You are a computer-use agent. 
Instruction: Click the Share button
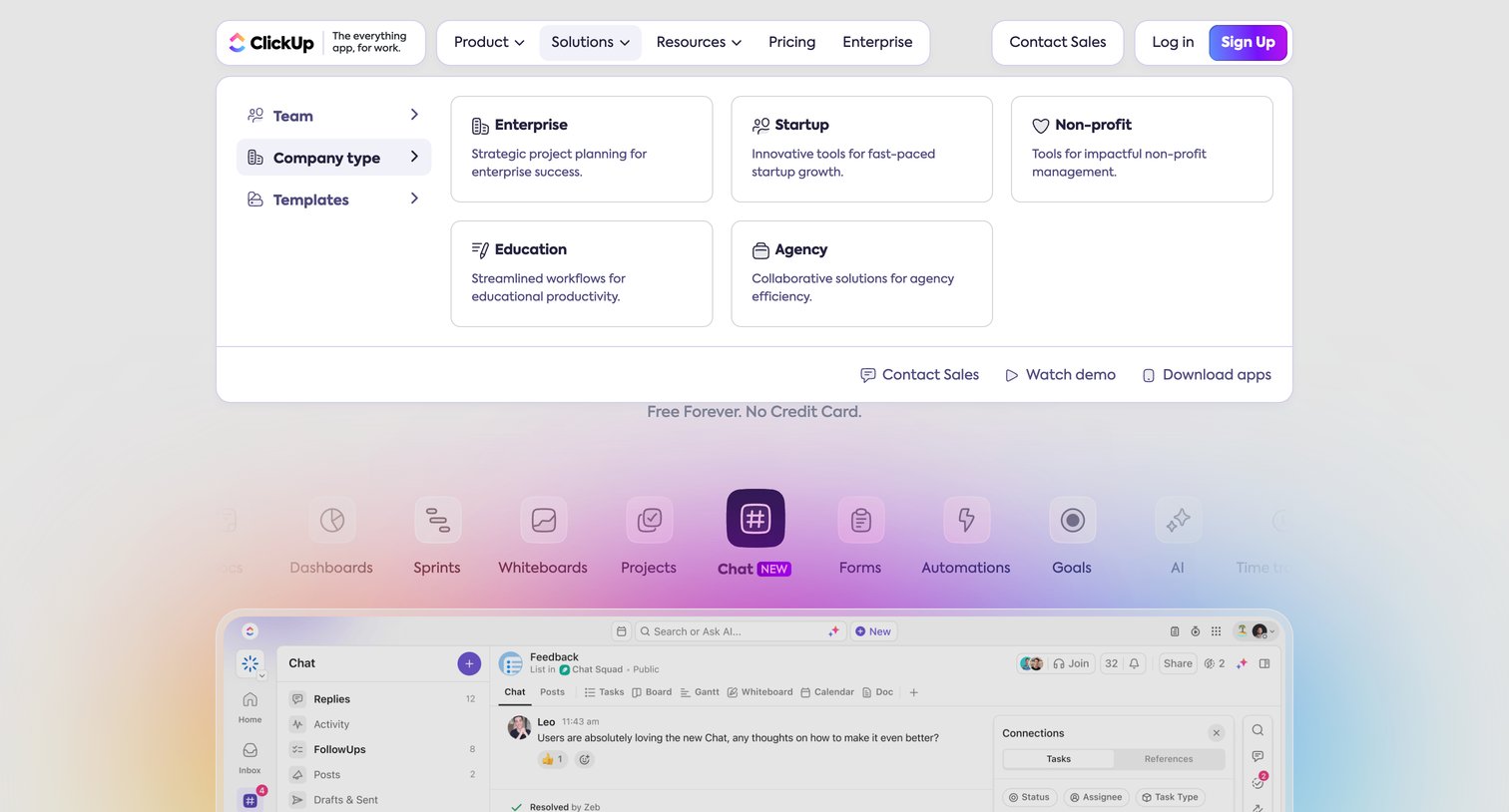1178,663
